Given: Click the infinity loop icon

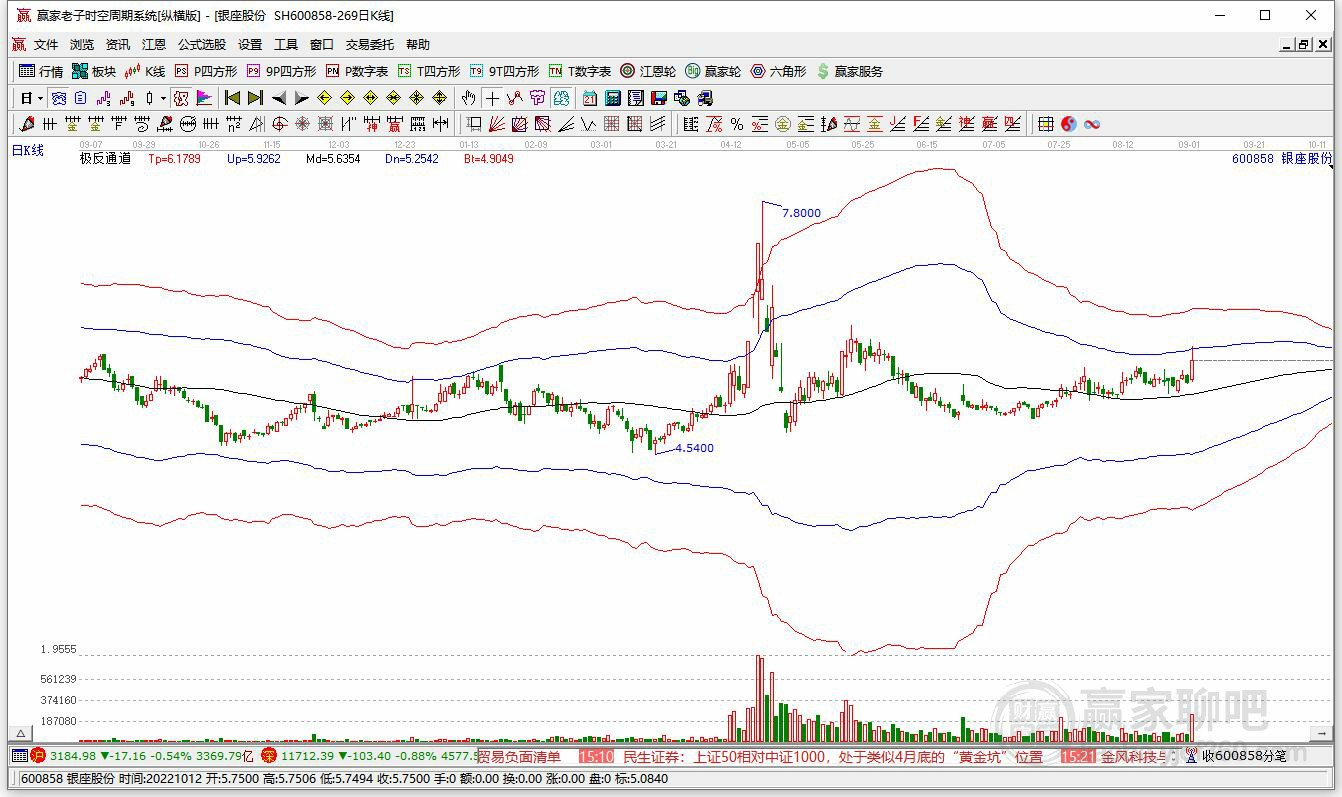Looking at the screenshot, I should tap(1092, 124).
